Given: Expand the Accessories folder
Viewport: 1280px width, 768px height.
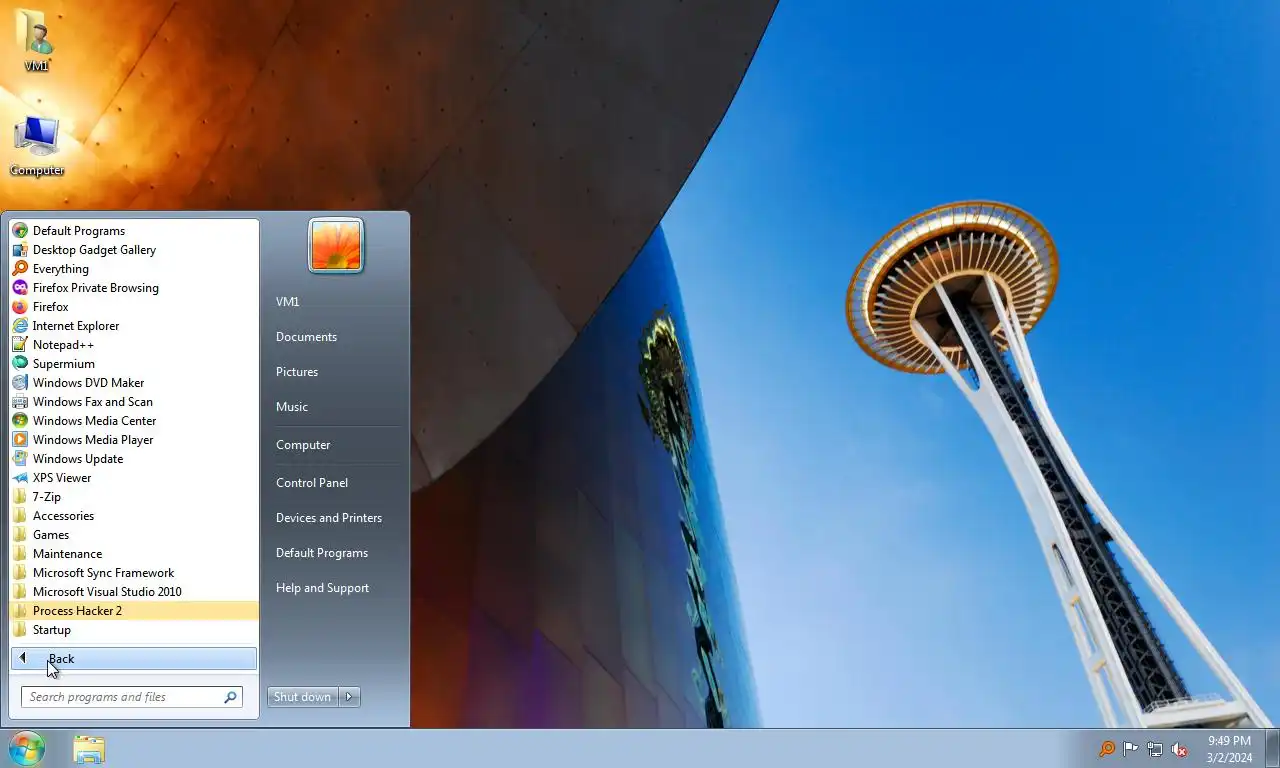Looking at the screenshot, I should pyautogui.click(x=134, y=516).
